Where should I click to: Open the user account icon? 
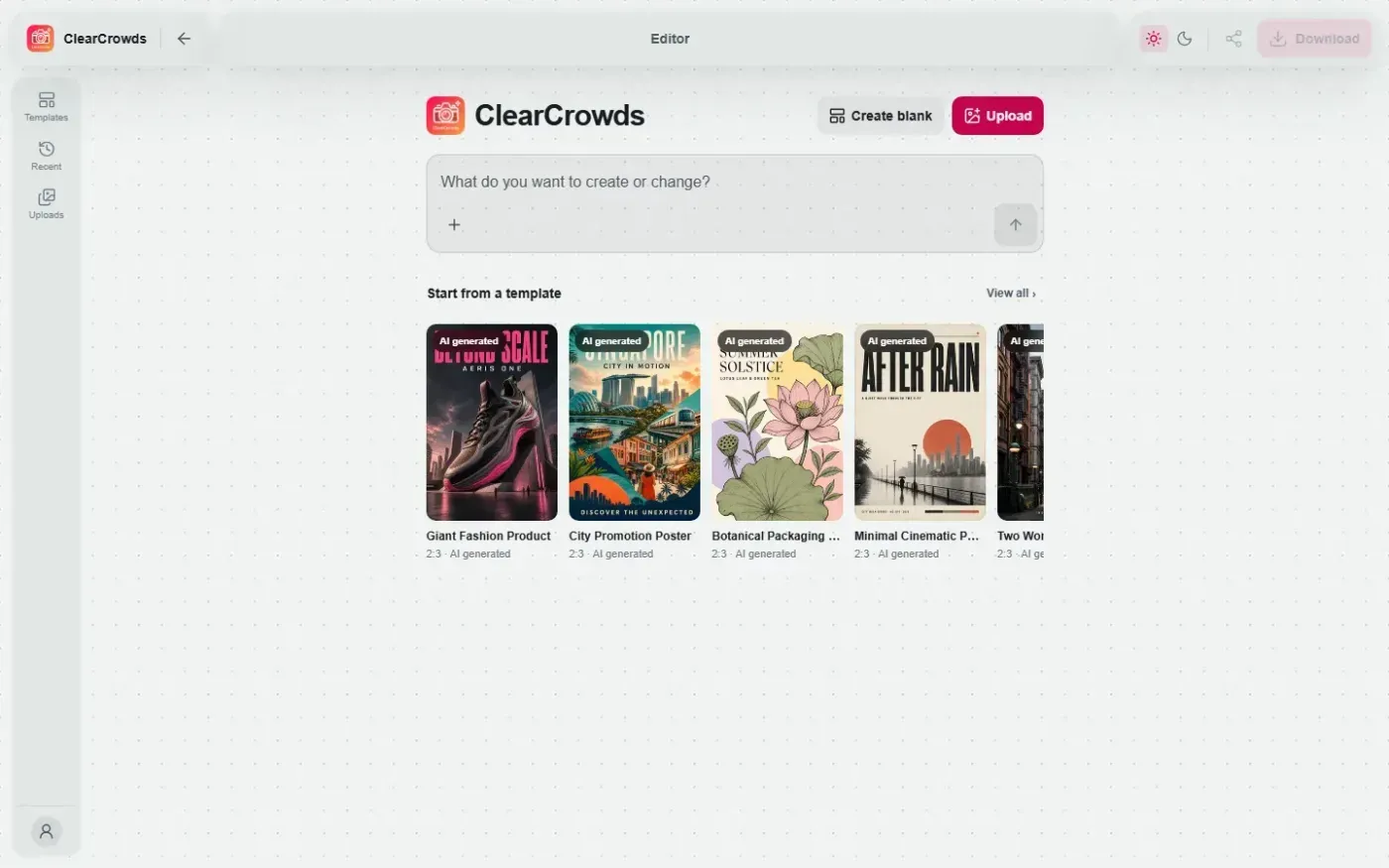point(47,831)
